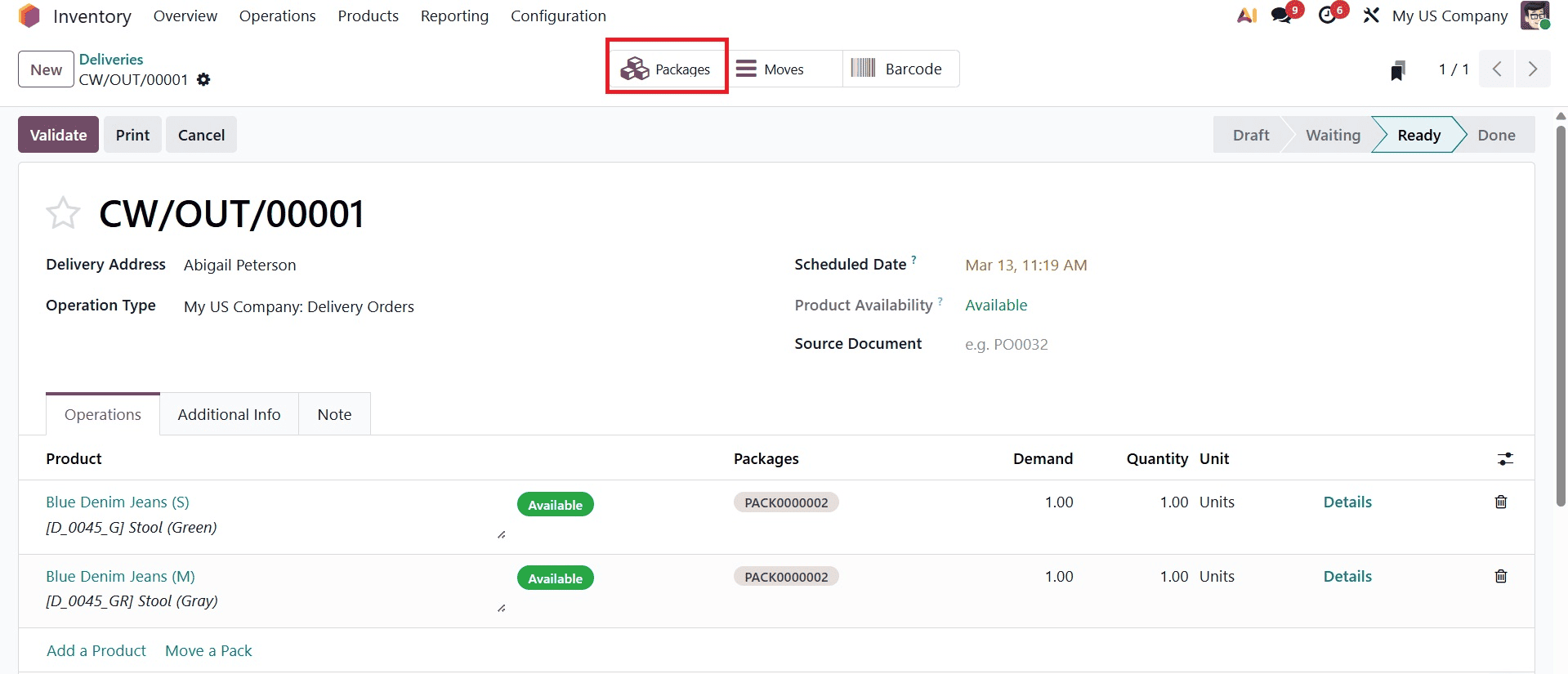
Task: Click the Cancel button
Action: click(201, 135)
